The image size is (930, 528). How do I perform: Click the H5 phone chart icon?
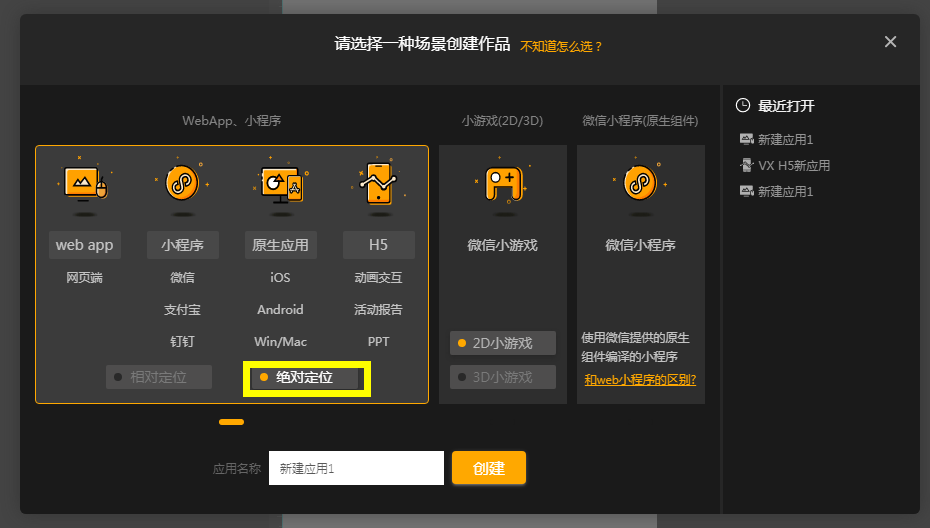378,183
